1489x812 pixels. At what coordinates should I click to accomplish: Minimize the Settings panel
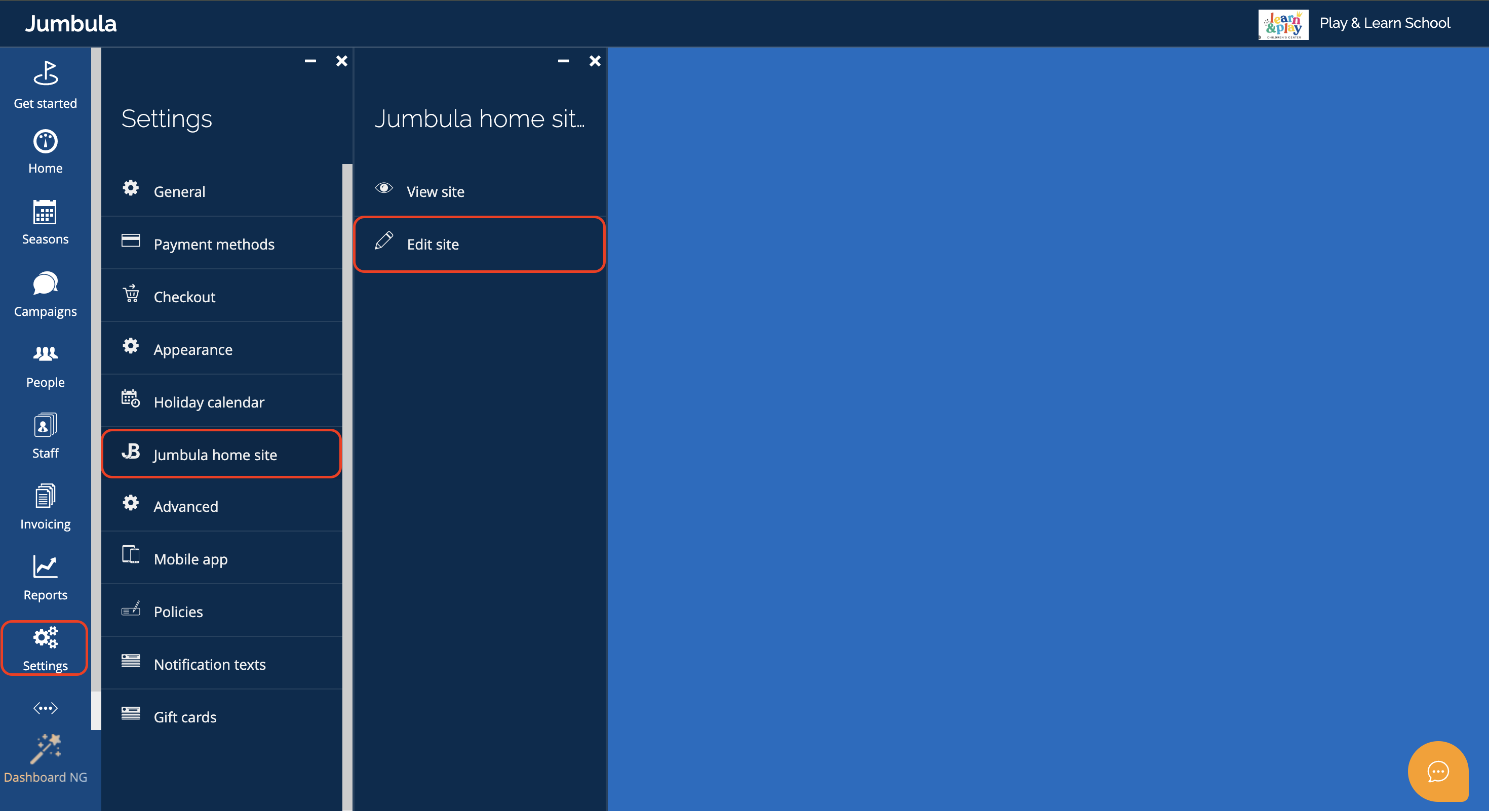click(x=310, y=61)
